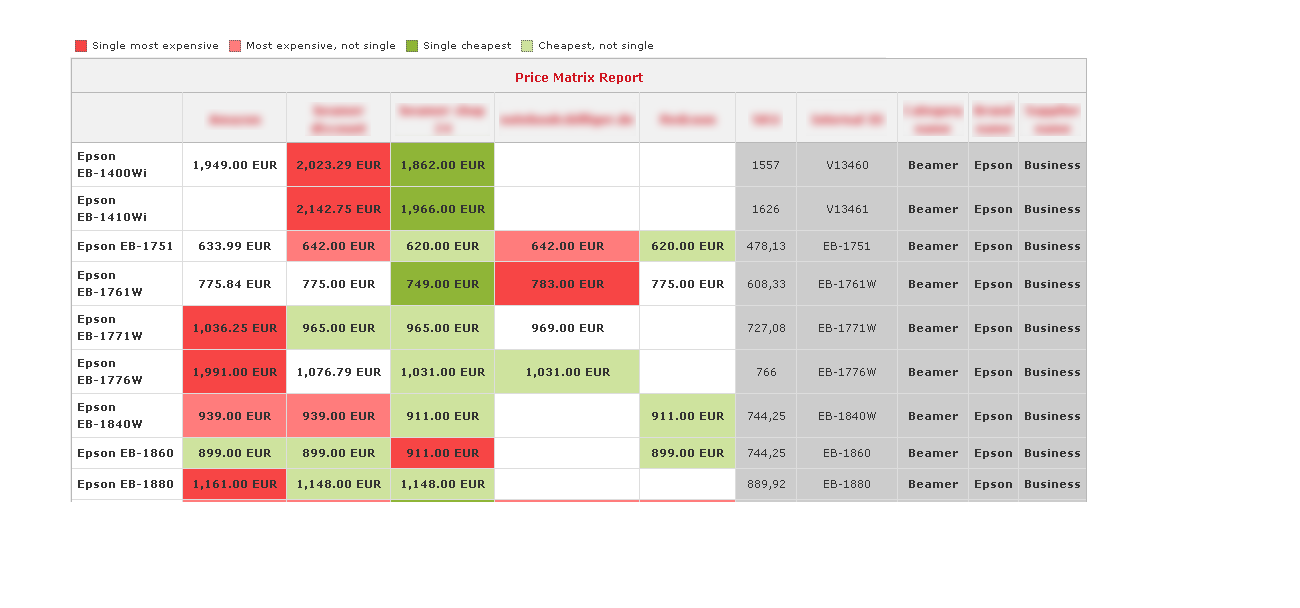
Task: Click the gray EB-1771W internal ID cell
Action: click(x=847, y=328)
